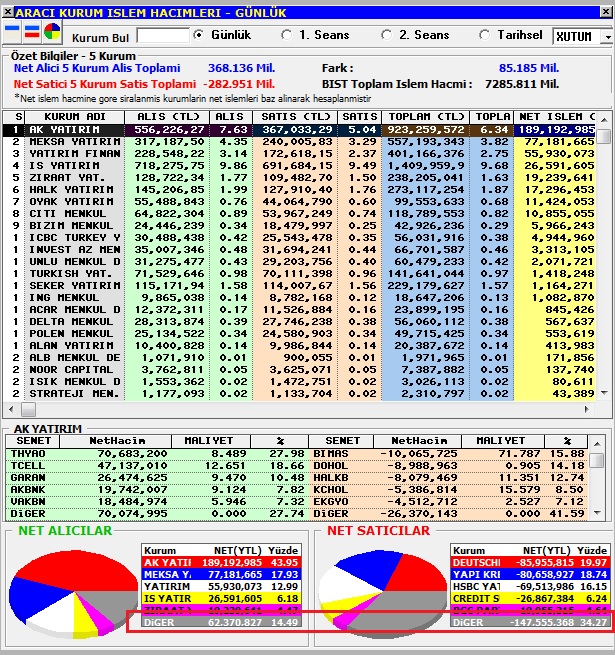
Task: Click the horizontal scrollbar thumb of main table
Action: pos(28,409)
